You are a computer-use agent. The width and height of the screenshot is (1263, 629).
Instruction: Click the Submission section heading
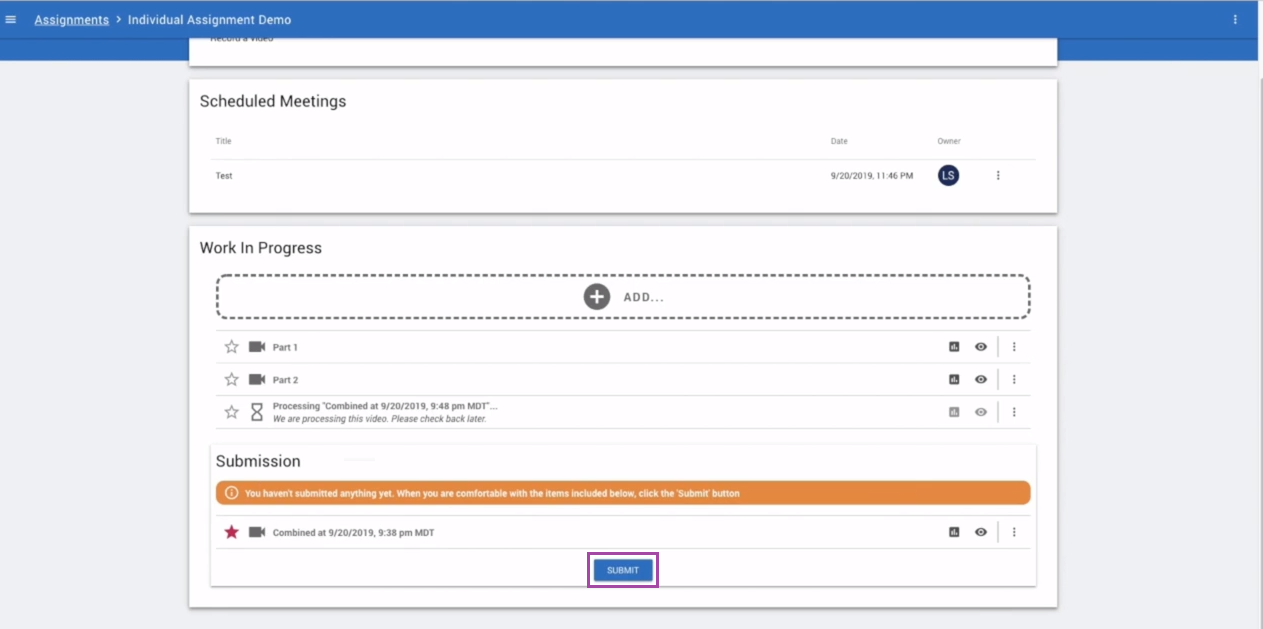pyautogui.click(x=258, y=462)
